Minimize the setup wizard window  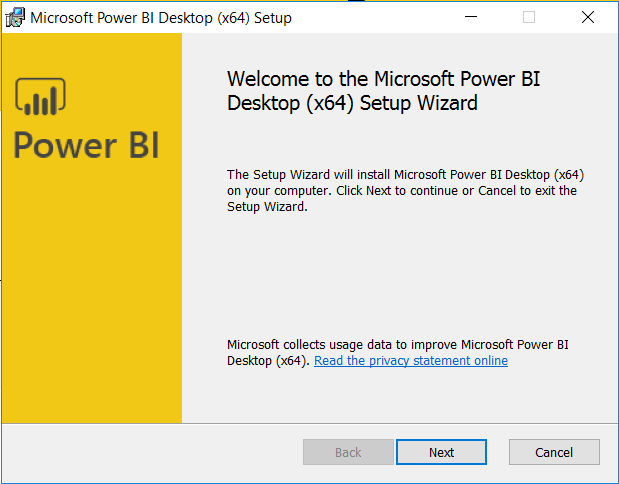[x=471, y=17]
